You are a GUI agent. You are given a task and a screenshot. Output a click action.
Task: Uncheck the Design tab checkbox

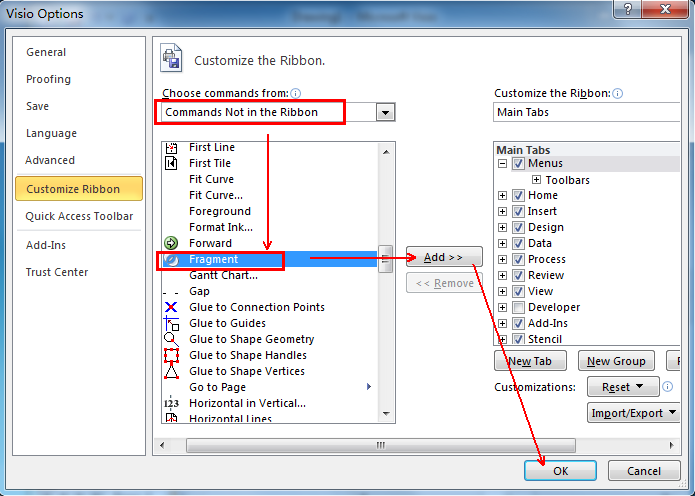pyautogui.click(x=518, y=227)
